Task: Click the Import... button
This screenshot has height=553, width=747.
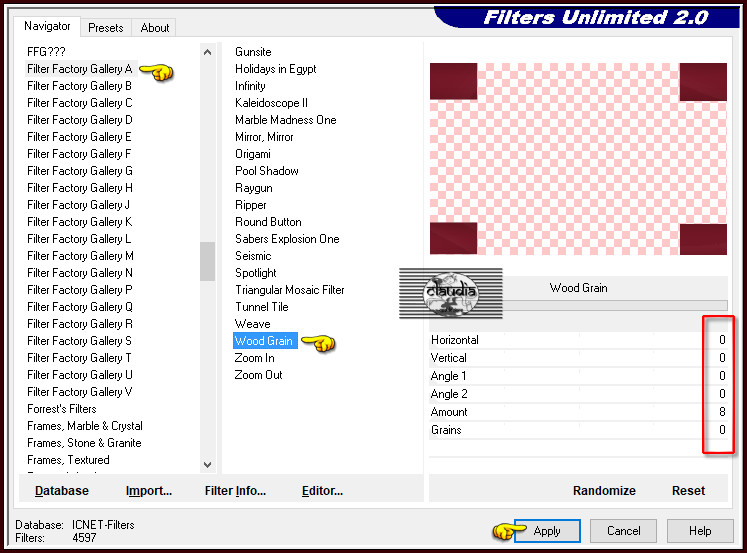Action: click(149, 491)
